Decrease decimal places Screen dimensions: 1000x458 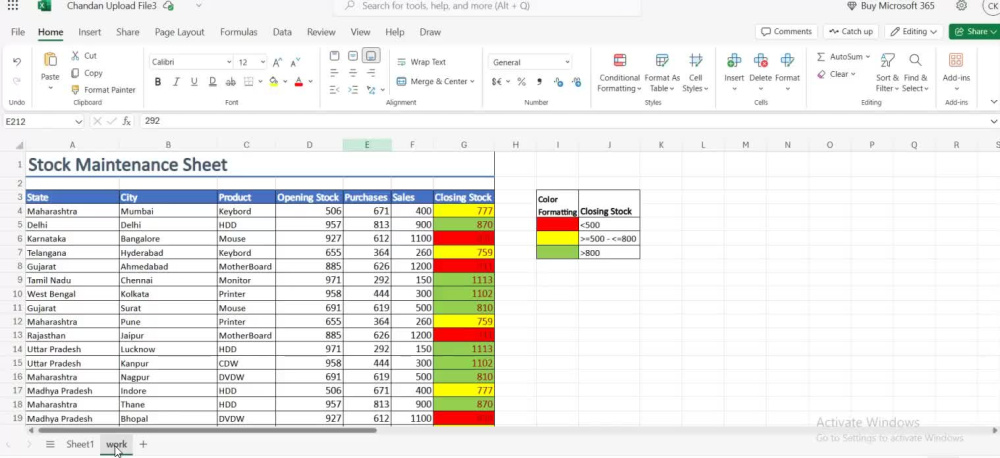(577, 82)
